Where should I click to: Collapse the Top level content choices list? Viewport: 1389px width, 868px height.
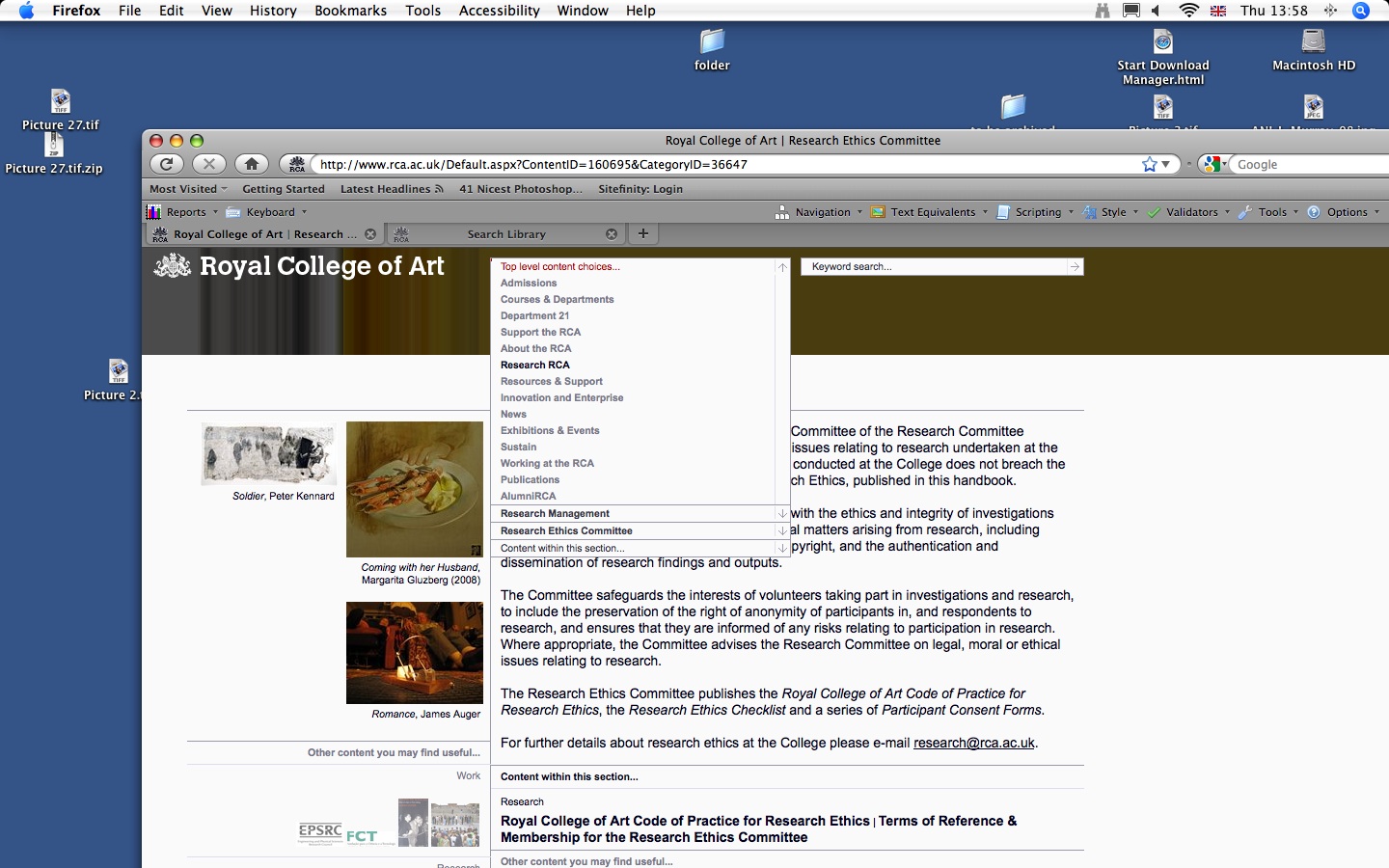[x=782, y=267]
